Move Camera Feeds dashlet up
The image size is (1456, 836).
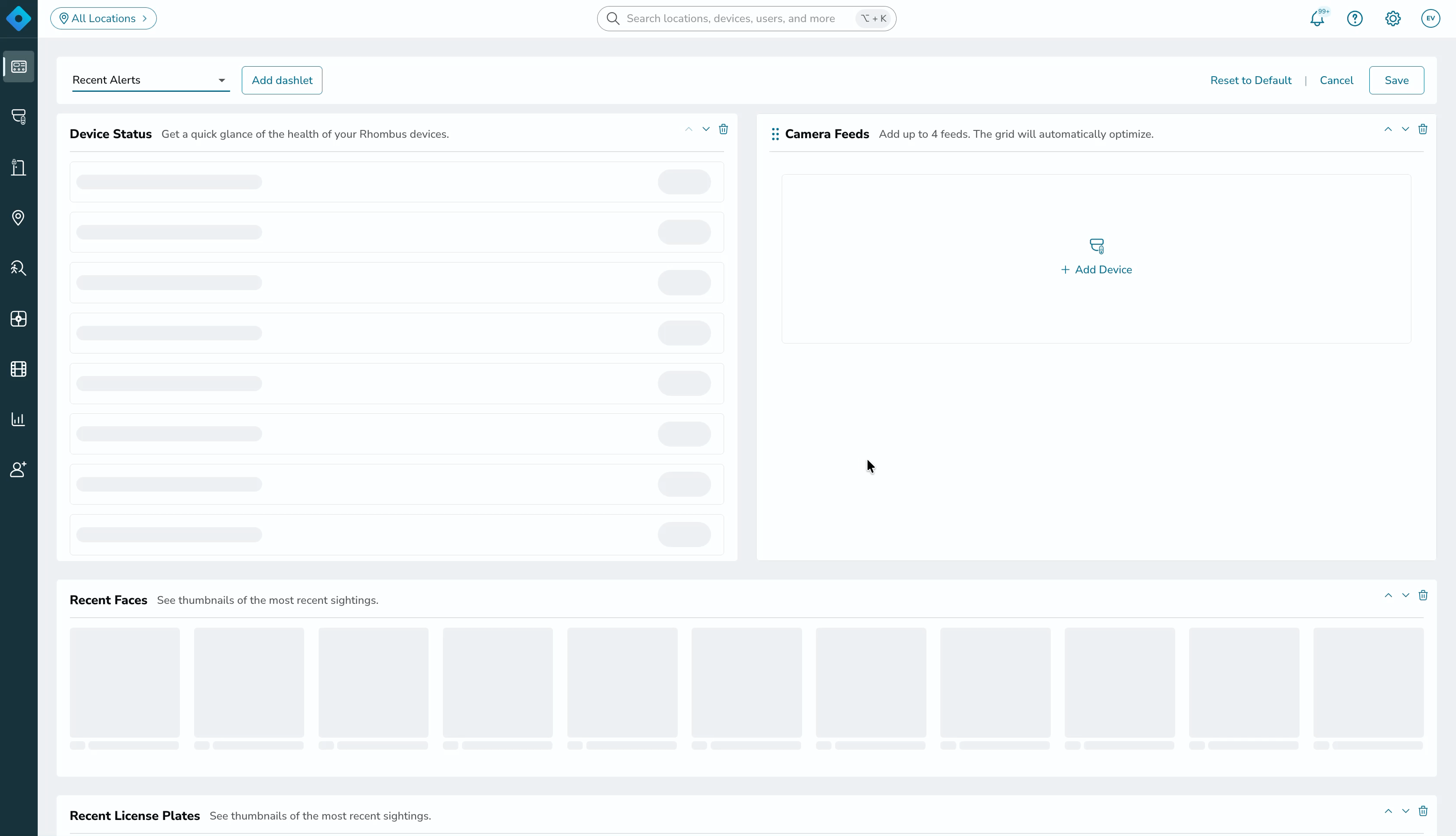tap(1388, 129)
